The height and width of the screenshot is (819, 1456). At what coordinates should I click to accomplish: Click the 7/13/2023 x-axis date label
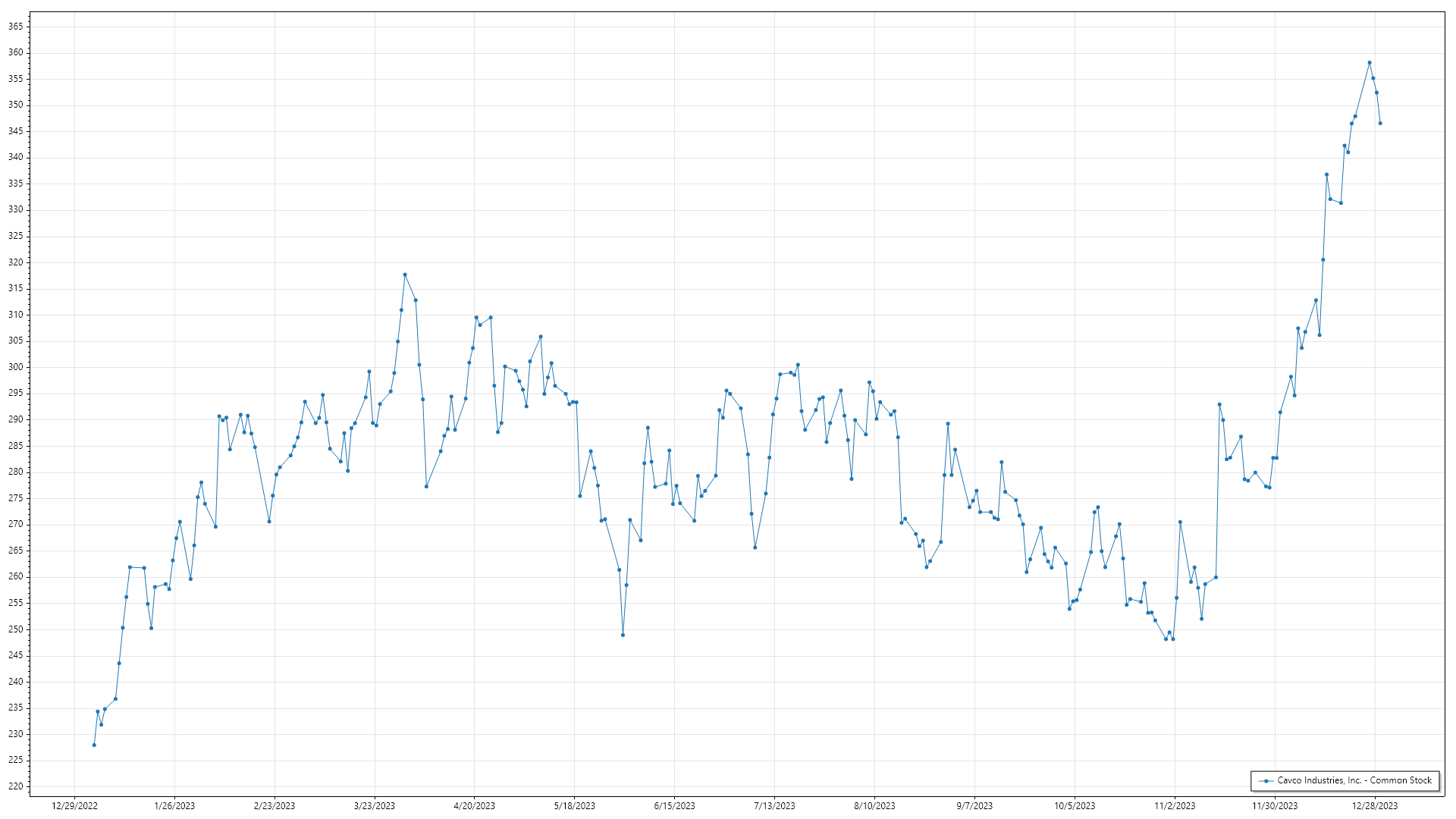tap(774, 805)
